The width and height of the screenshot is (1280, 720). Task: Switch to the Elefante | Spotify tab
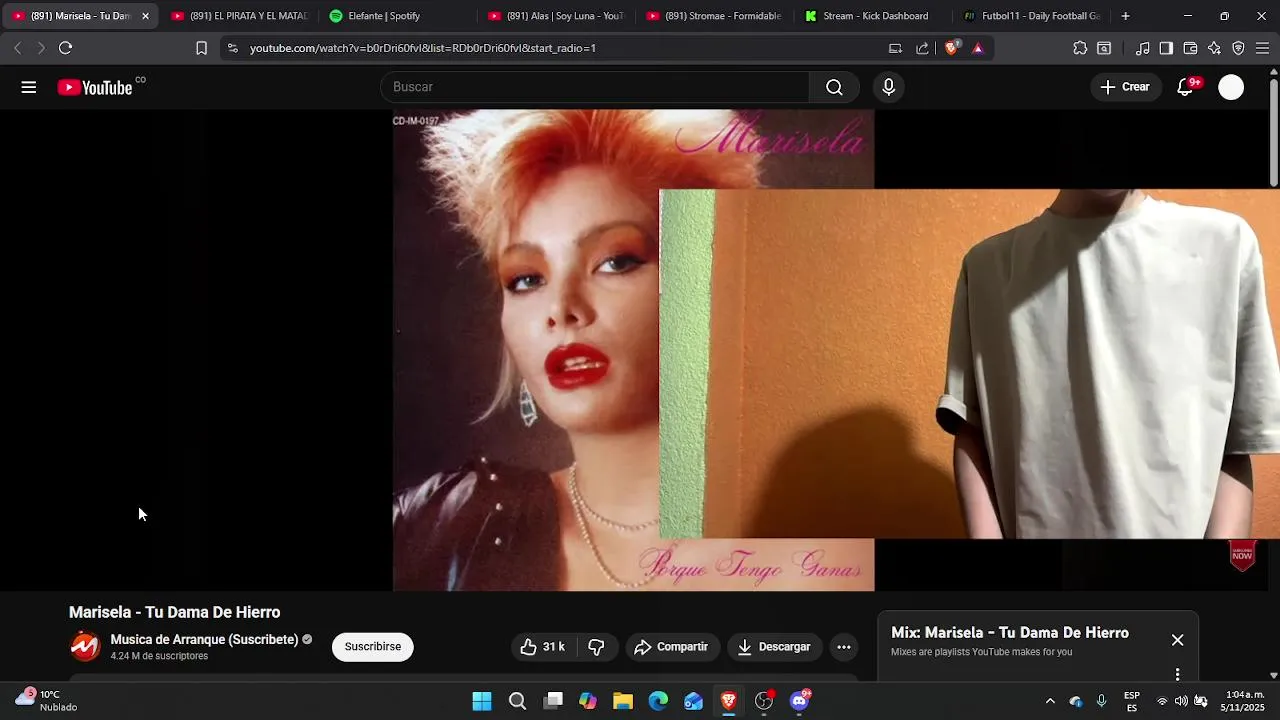pos(397,16)
